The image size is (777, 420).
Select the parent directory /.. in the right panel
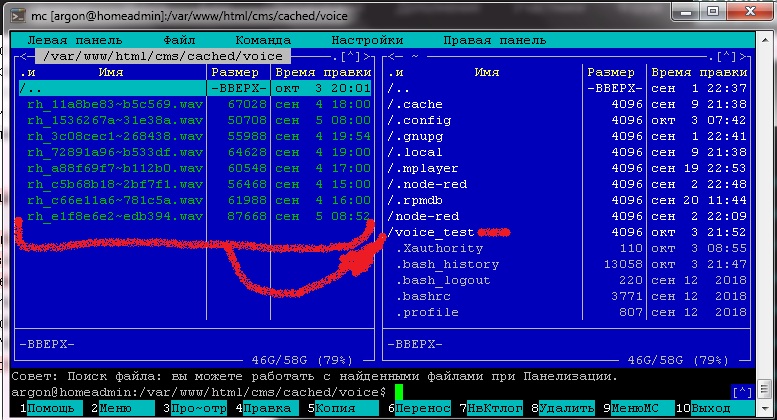(398, 88)
